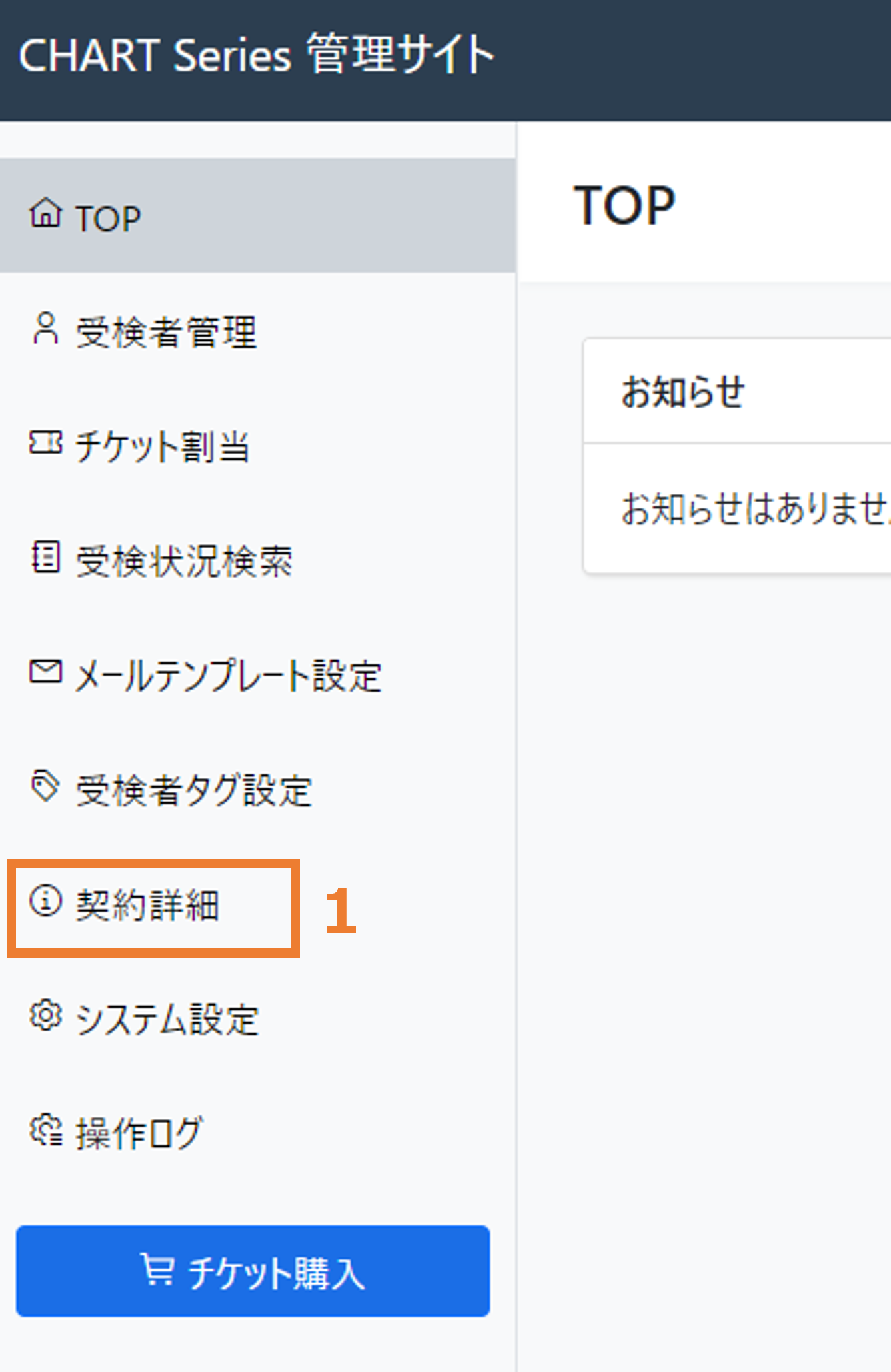
Task: Click the home icon next to TOP
Action: coord(45,213)
